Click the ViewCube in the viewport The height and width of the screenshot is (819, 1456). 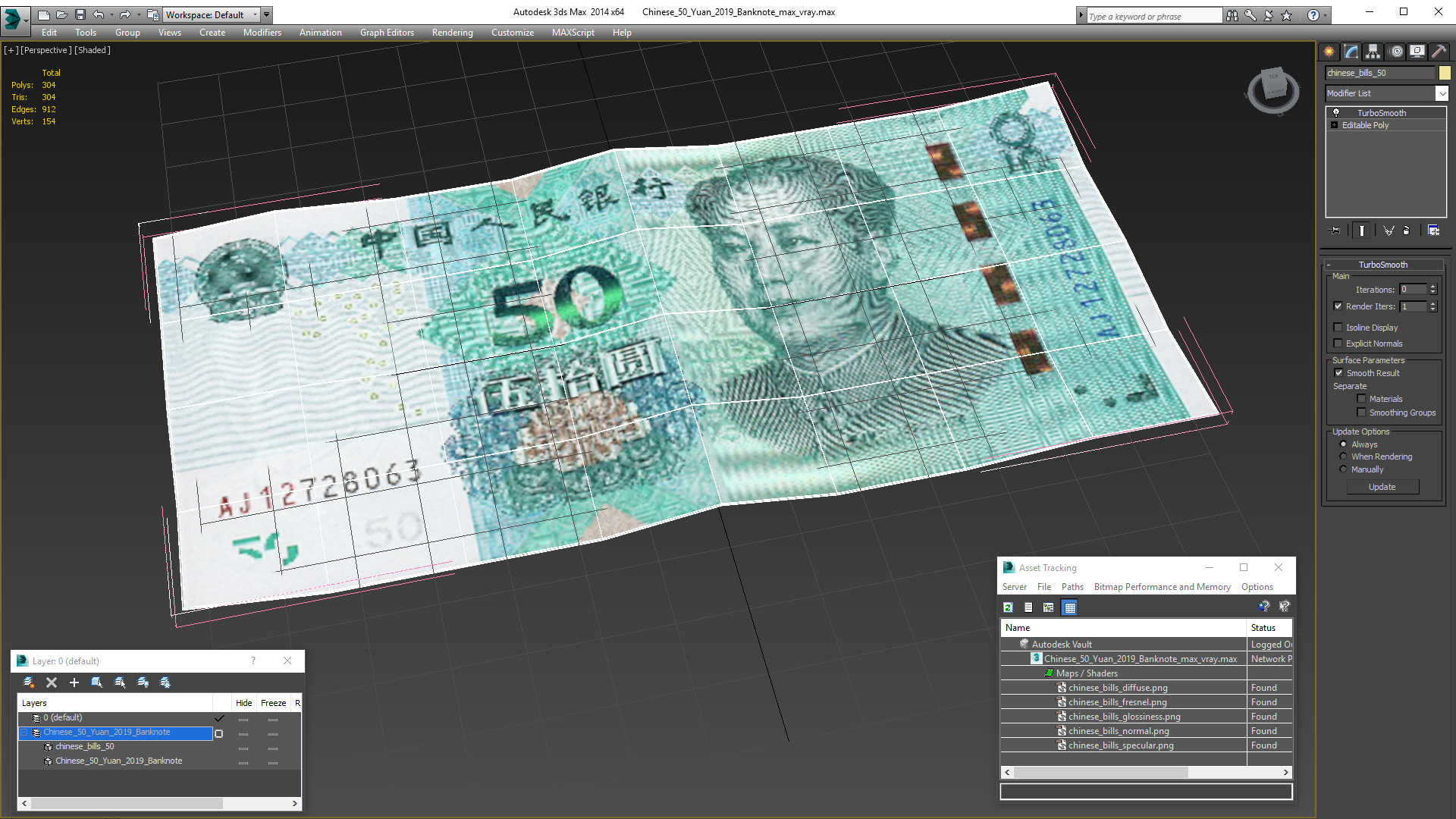click(1273, 90)
